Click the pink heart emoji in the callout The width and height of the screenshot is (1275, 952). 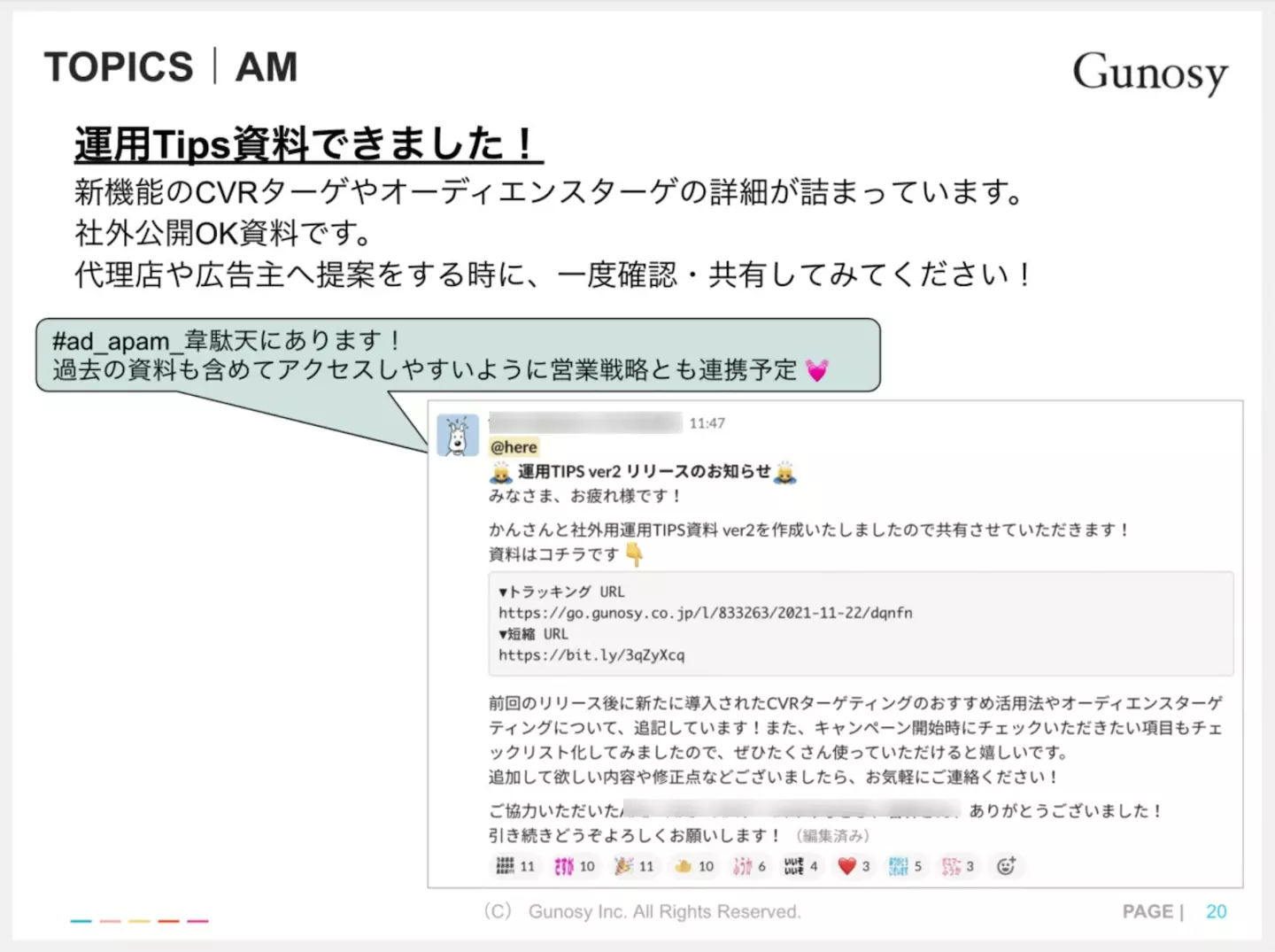point(816,370)
